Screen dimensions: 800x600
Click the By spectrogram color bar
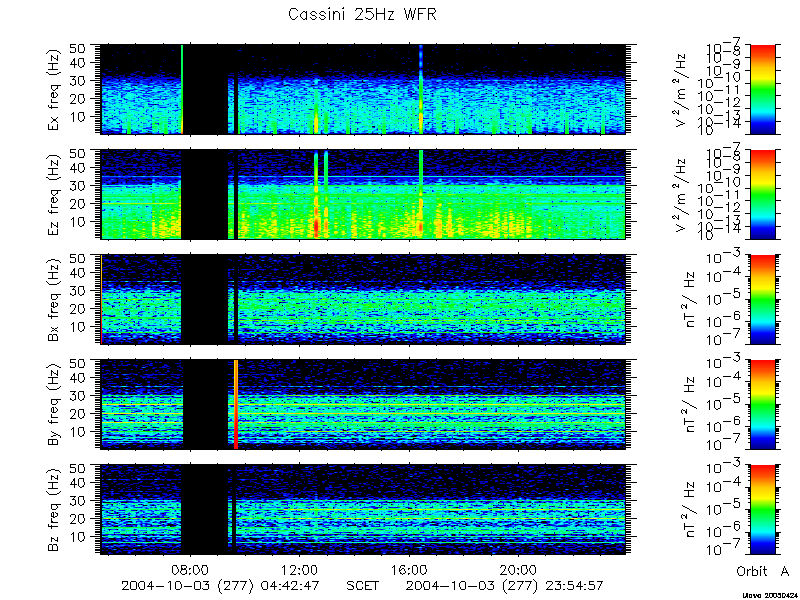pos(762,404)
